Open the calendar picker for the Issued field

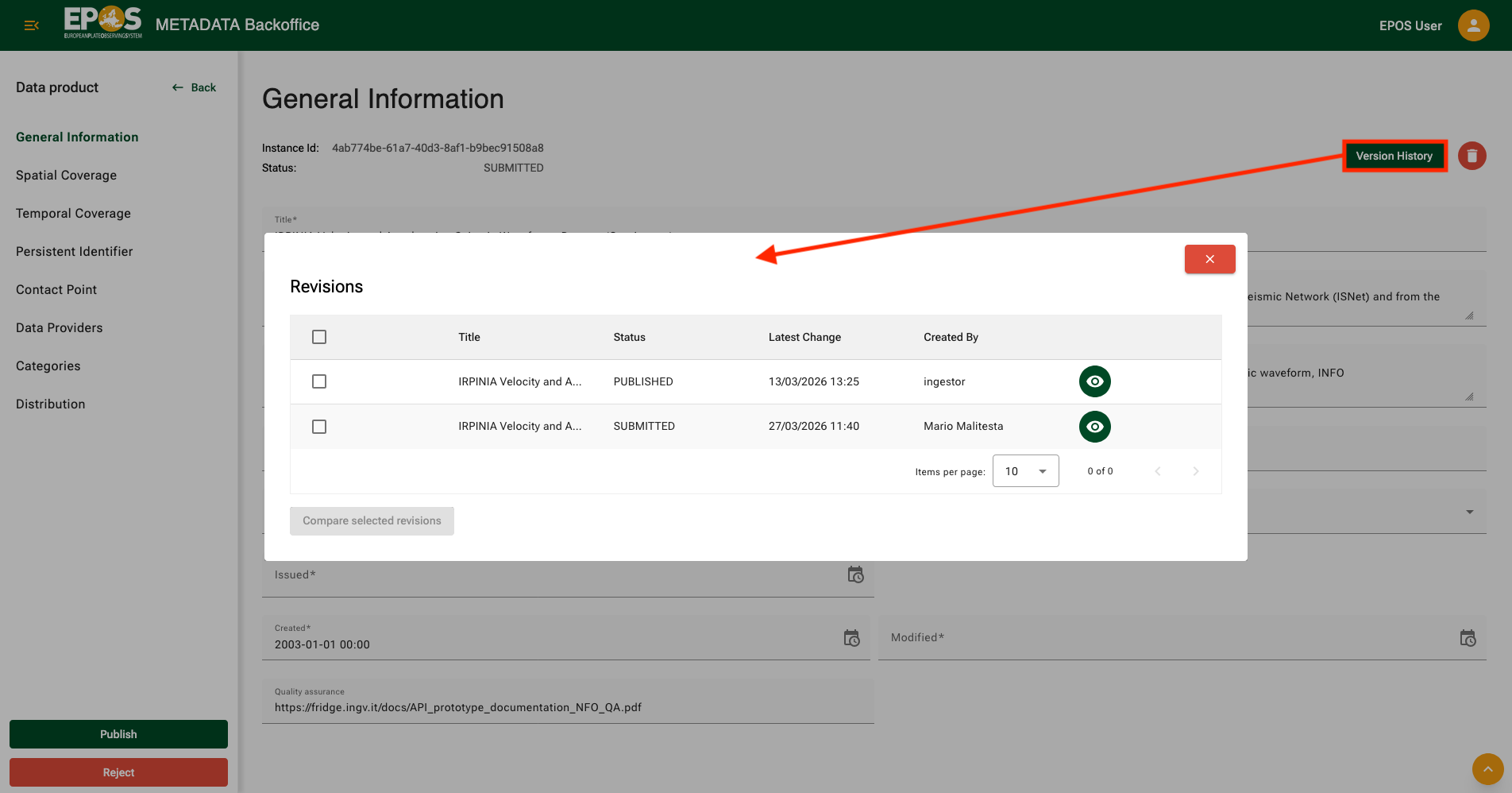click(855, 575)
